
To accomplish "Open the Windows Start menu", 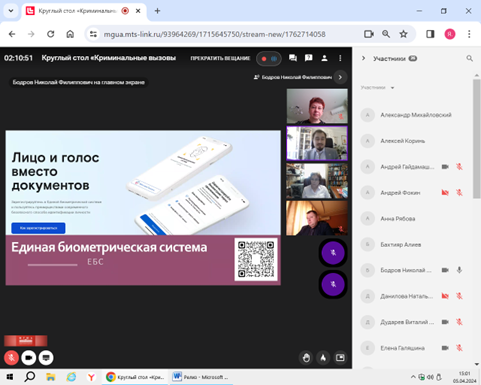I will 10,377.
